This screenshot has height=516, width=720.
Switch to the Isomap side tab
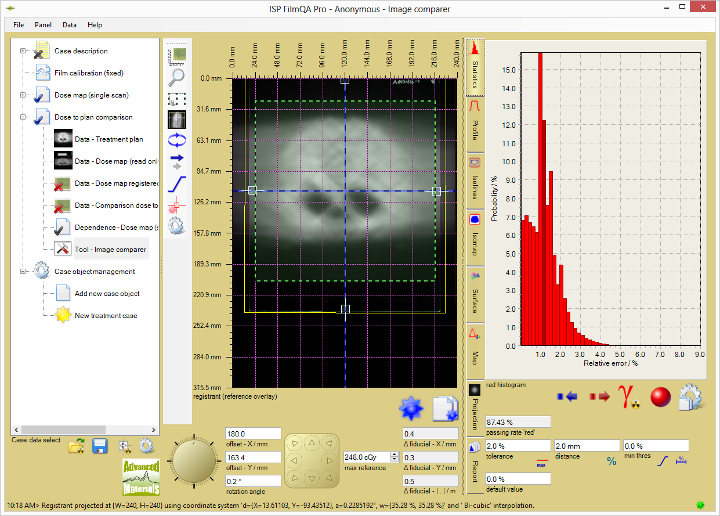tap(475, 238)
